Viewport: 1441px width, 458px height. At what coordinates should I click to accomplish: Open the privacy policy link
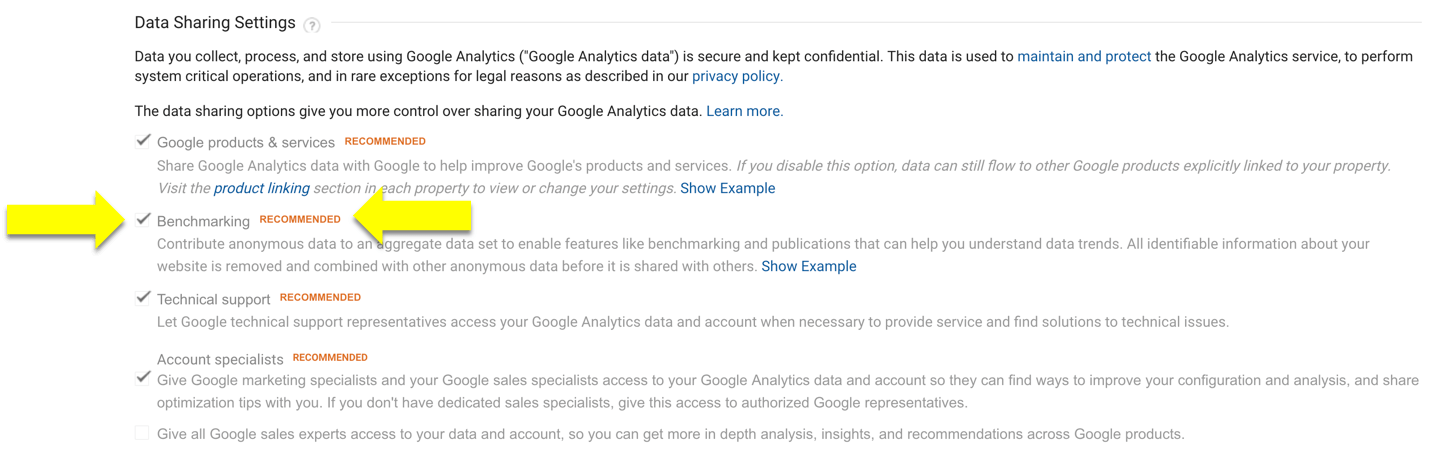[x=737, y=76]
